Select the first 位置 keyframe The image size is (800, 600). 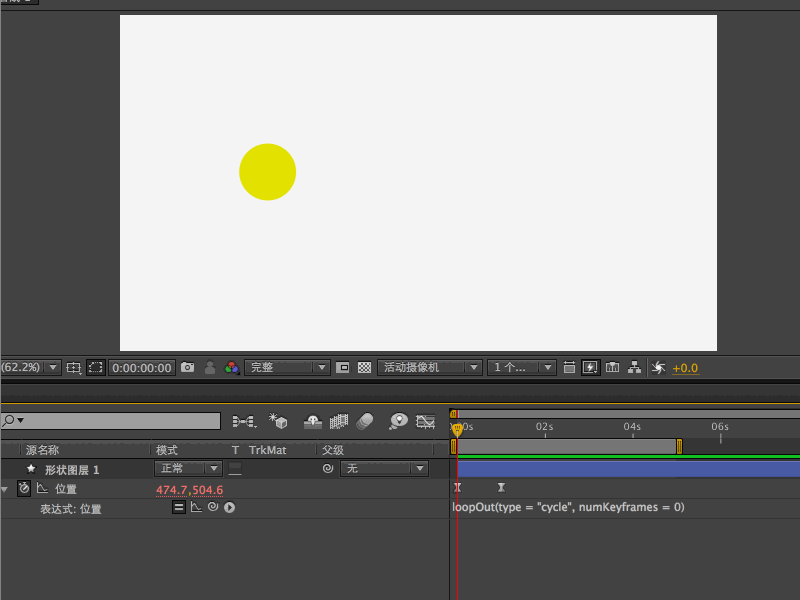(x=457, y=488)
